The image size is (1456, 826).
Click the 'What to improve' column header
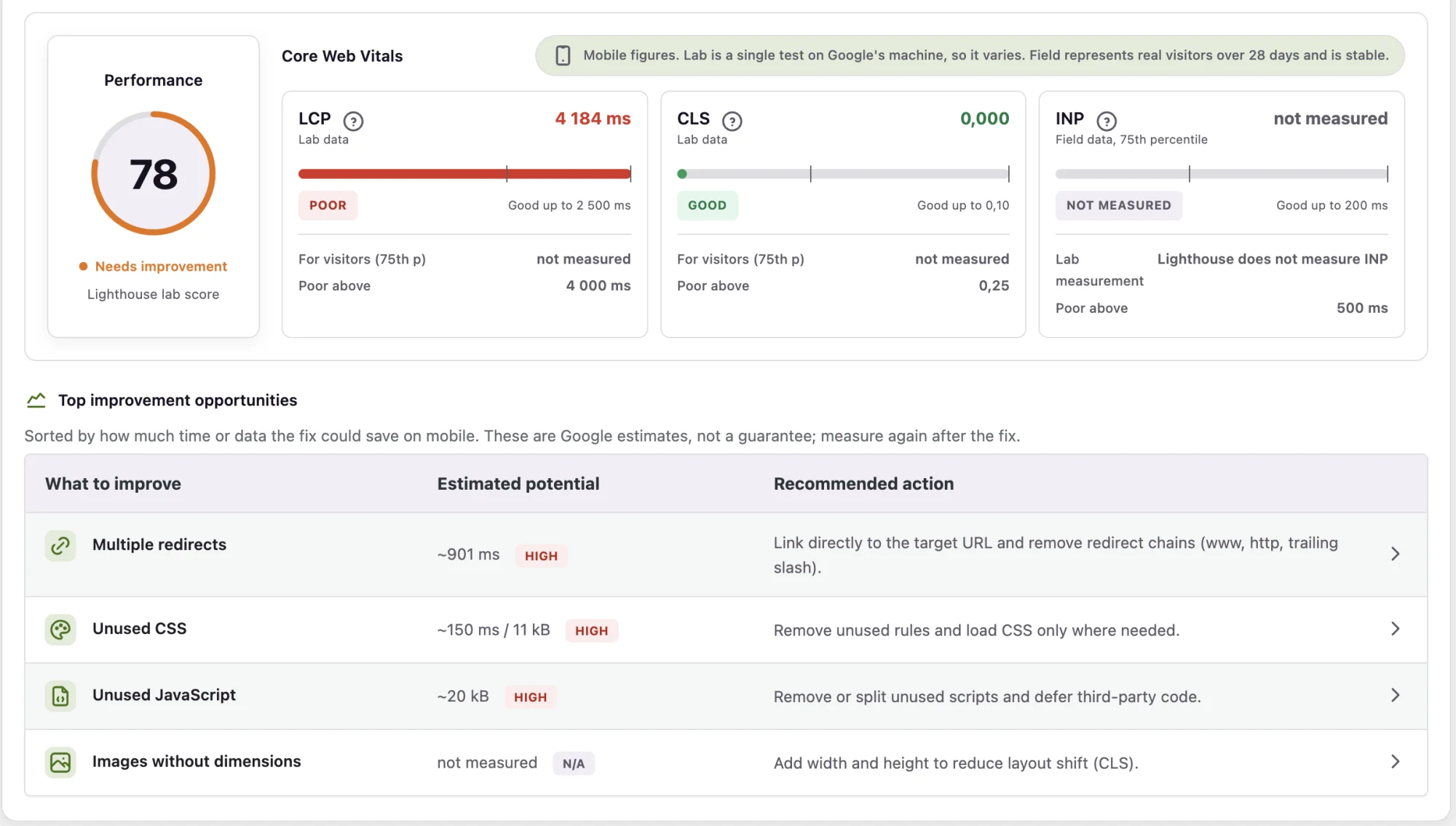tap(113, 484)
